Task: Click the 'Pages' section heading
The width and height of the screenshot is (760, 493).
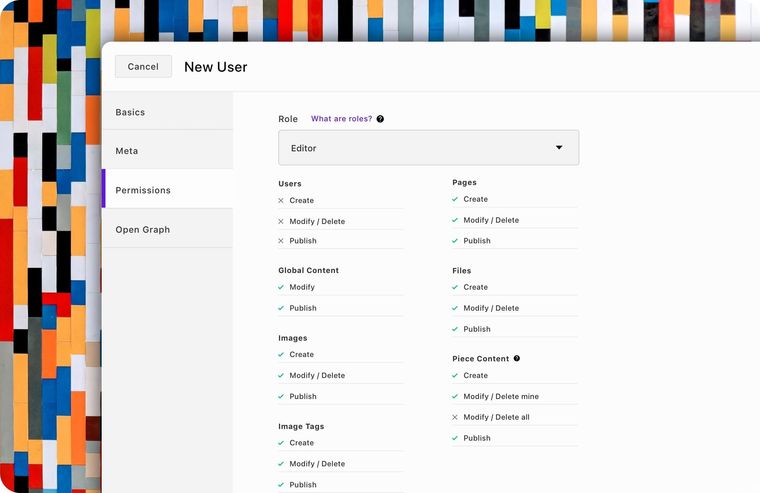Action: [x=464, y=182]
